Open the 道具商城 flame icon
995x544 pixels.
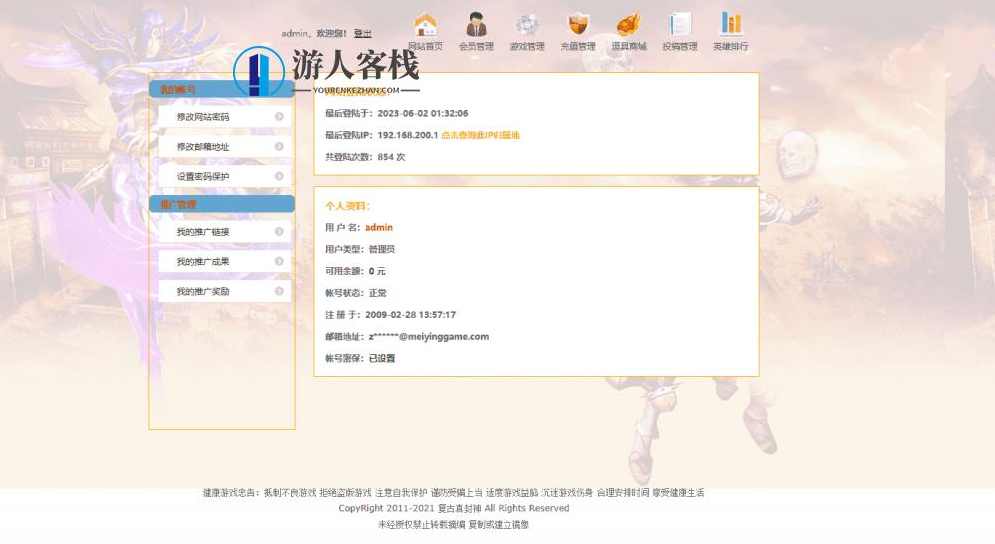pyautogui.click(x=628, y=25)
